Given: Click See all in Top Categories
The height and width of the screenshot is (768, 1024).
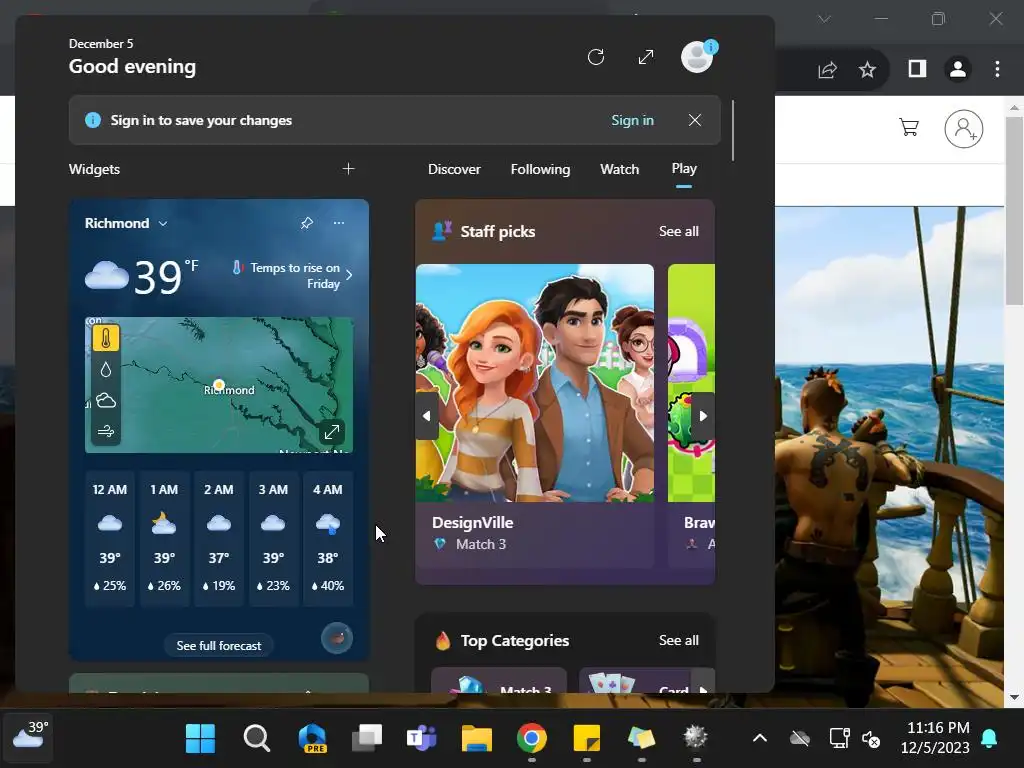Looking at the screenshot, I should coord(679,640).
